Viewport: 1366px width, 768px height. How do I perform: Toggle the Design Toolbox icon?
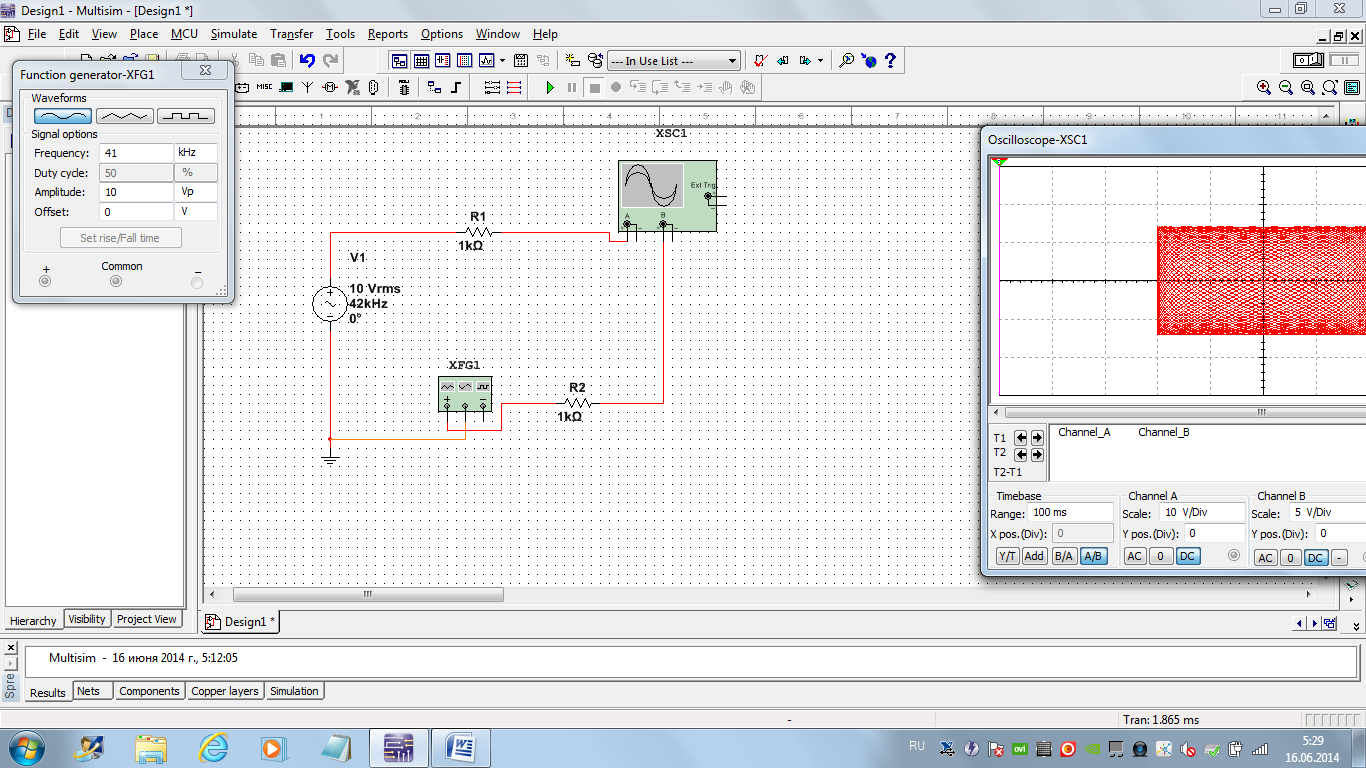point(399,61)
